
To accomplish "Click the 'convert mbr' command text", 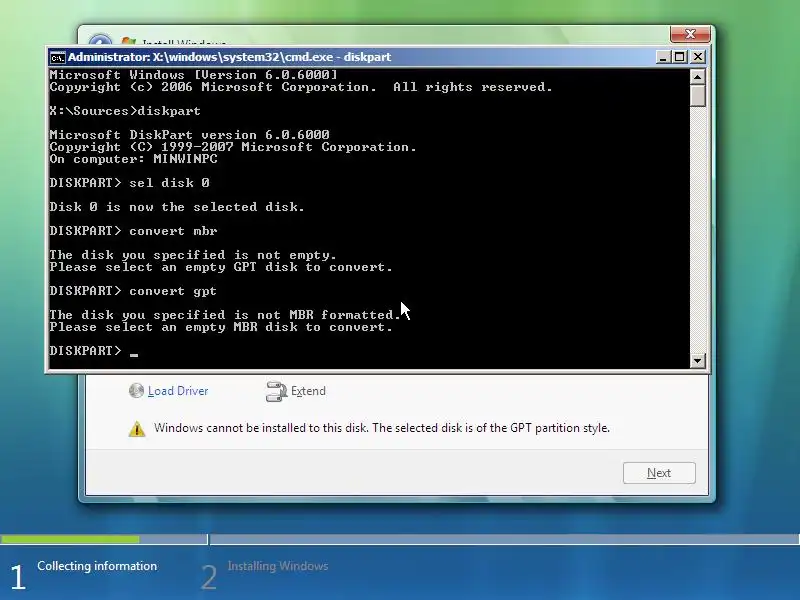I will (173, 231).
